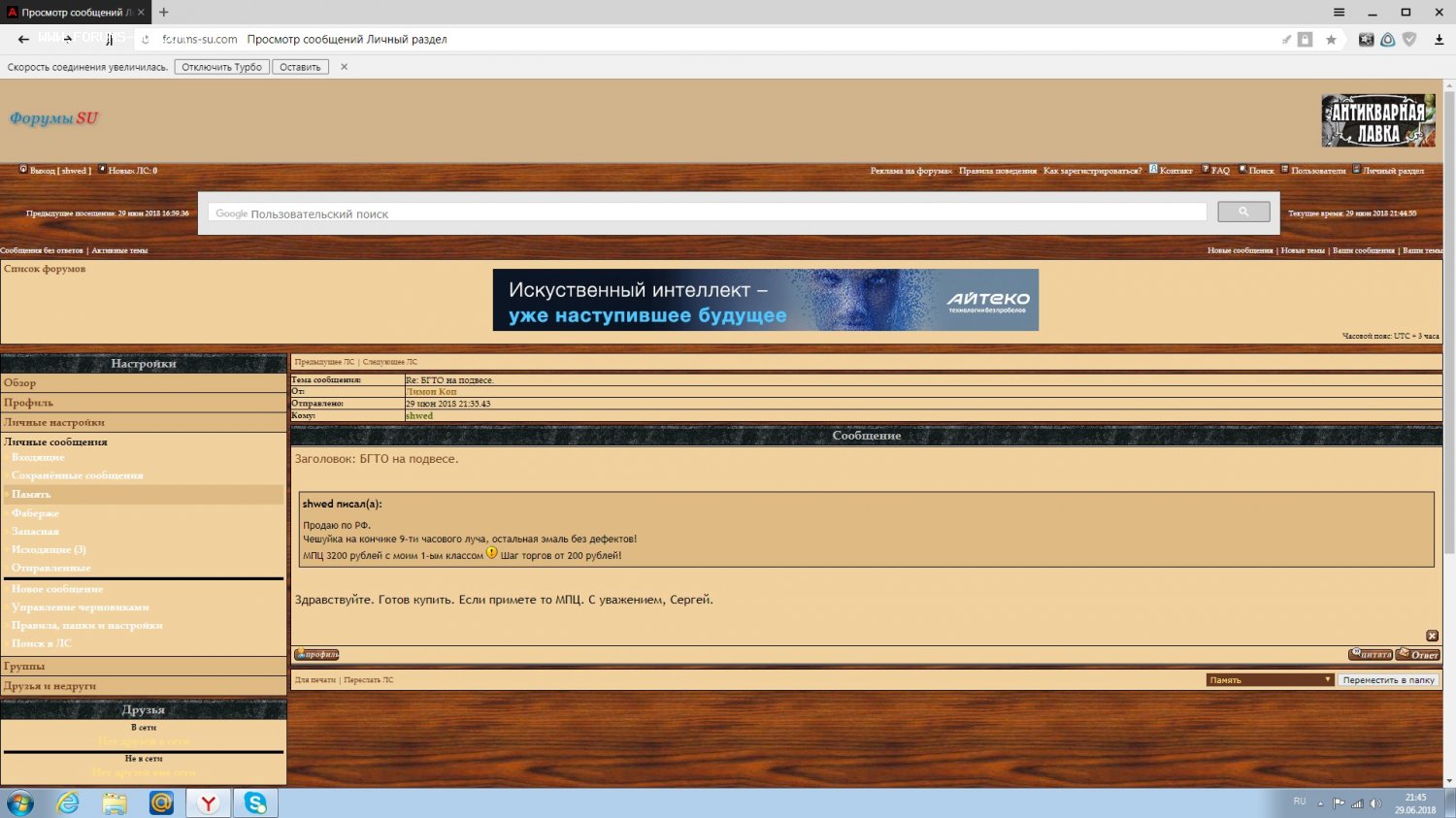Image resolution: width=1456 pixels, height=818 pixels.
Task: Click the browser back arrow
Action: 23,40
